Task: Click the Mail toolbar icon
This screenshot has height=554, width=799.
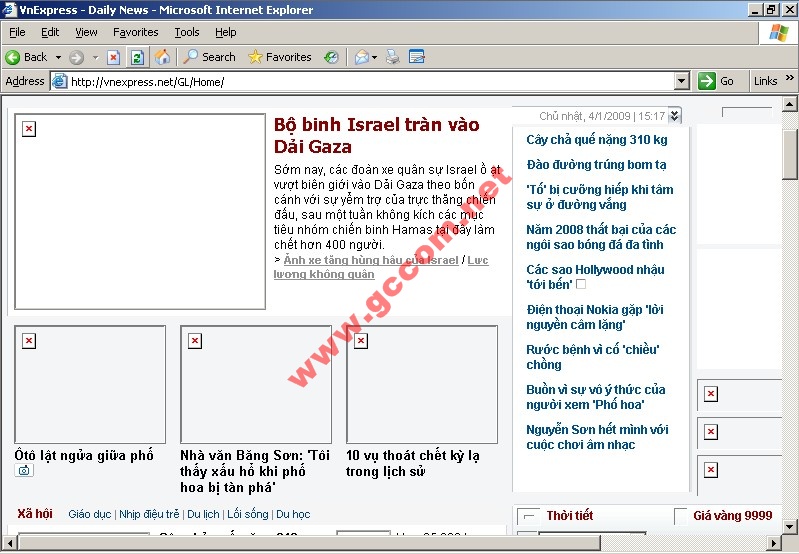Action: (362, 57)
